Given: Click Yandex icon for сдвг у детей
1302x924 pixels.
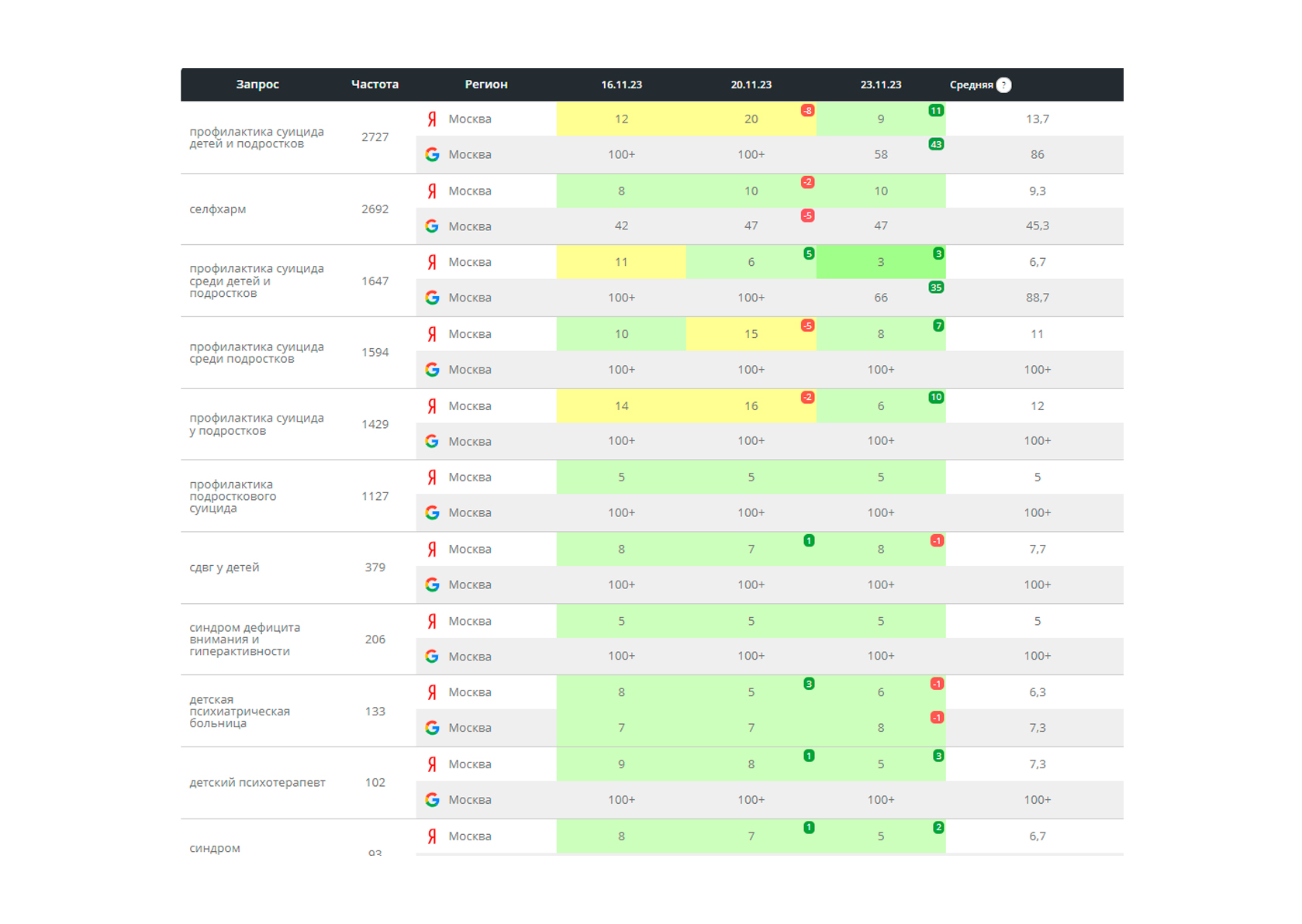Looking at the screenshot, I should pos(432,550).
